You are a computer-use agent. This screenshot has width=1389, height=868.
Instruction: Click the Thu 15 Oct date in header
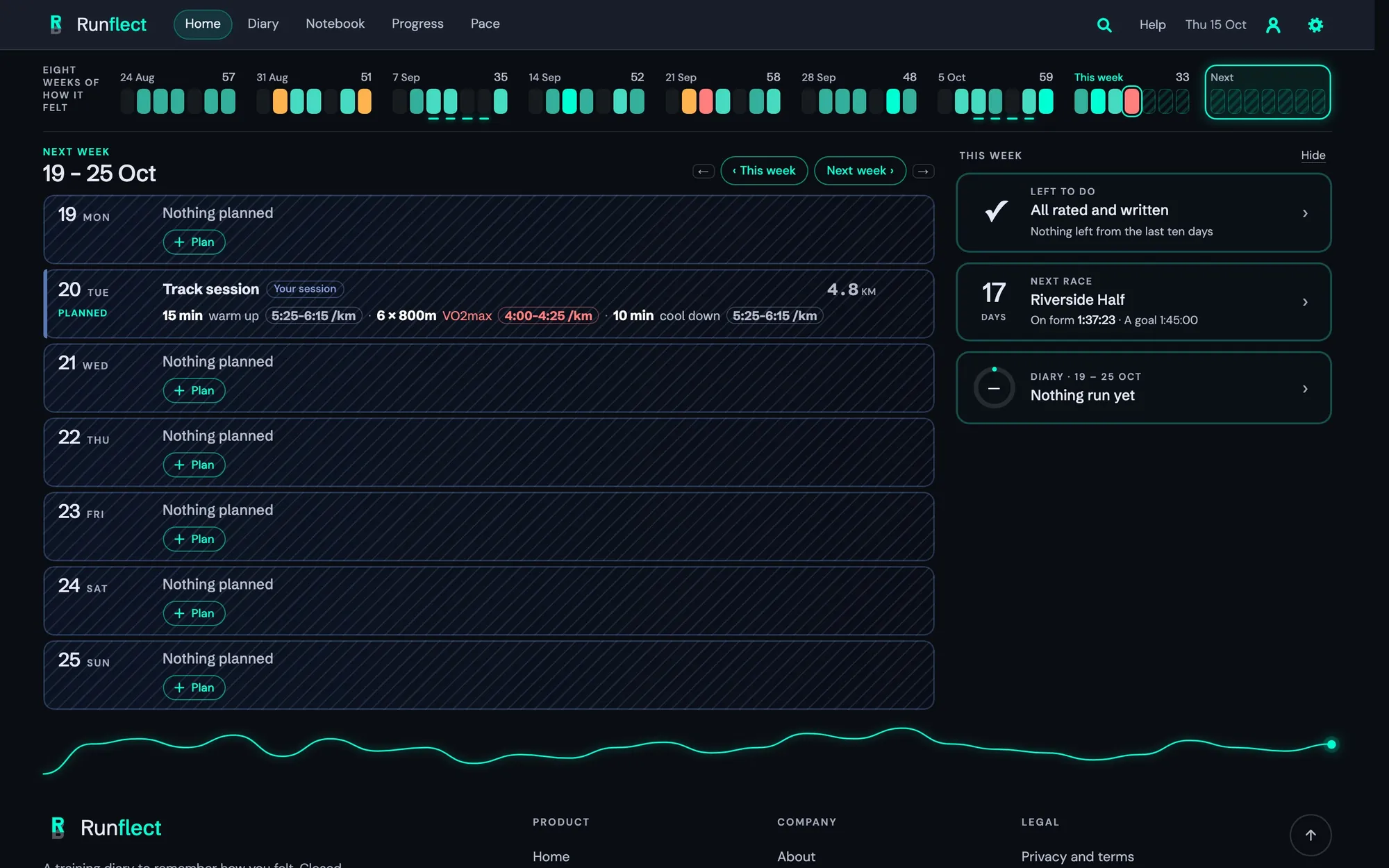1215,25
